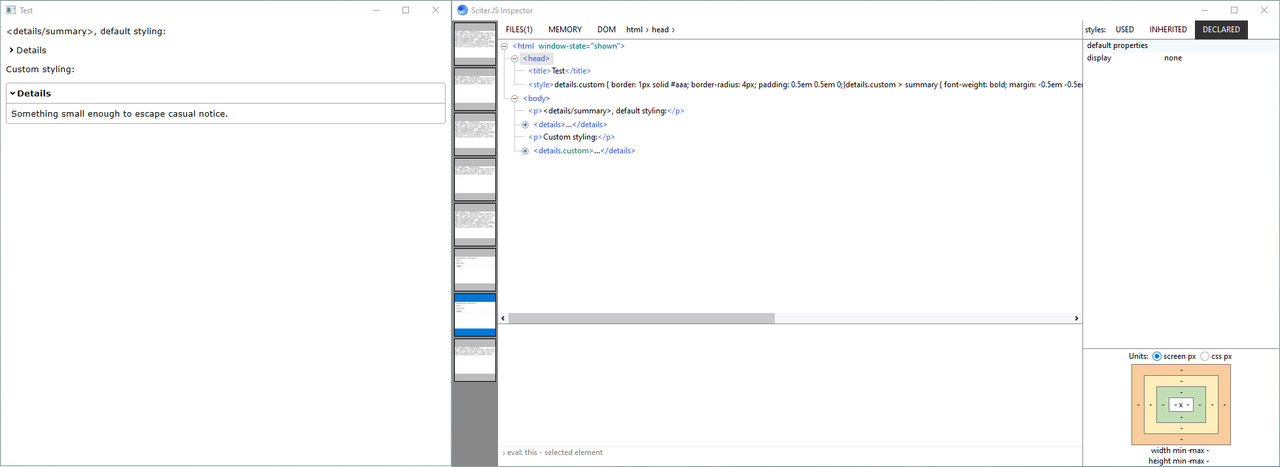Click the box model content box

click(1181, 404)
